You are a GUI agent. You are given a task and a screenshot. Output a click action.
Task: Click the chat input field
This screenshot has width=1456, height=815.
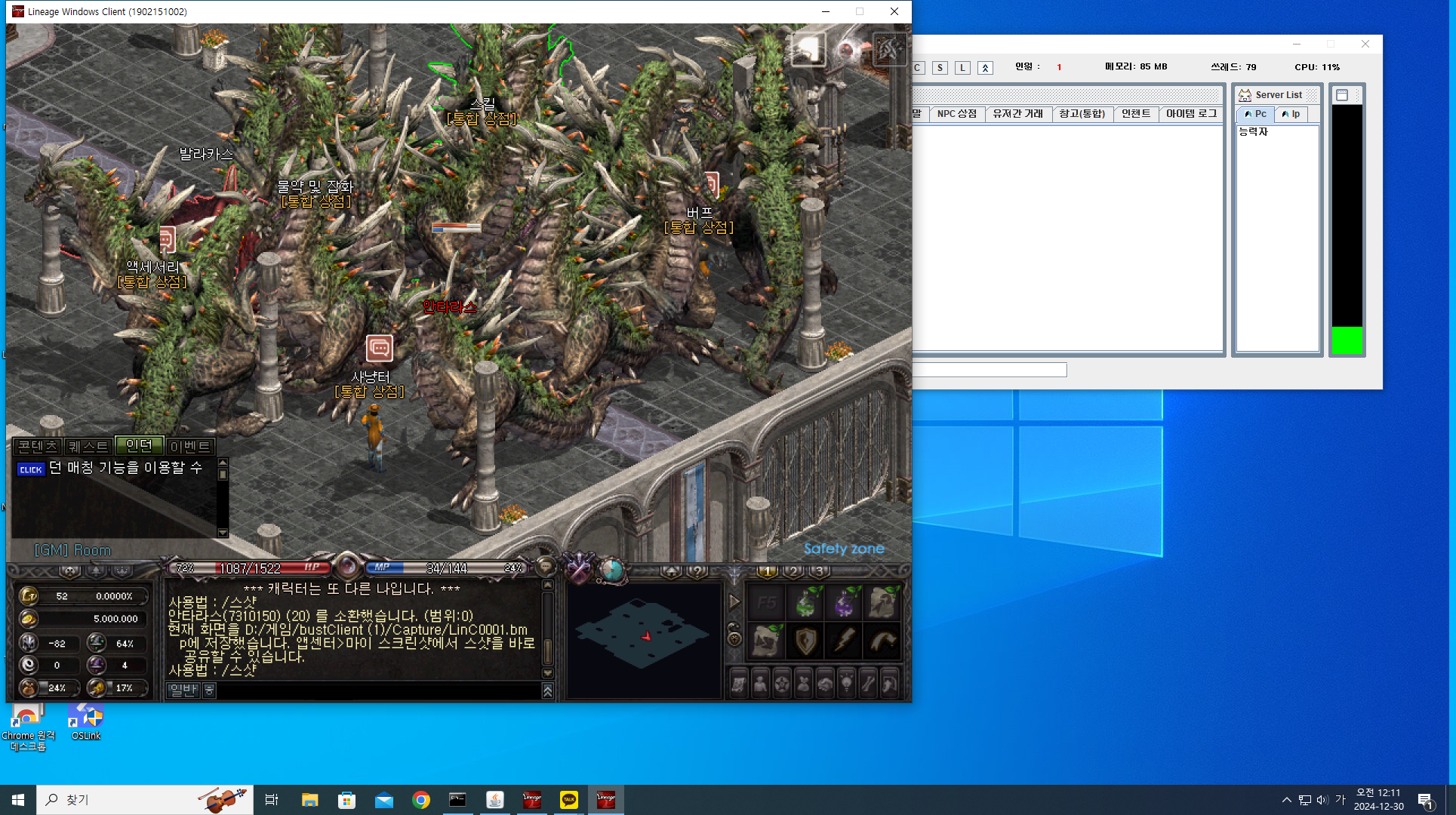[379, 690]
